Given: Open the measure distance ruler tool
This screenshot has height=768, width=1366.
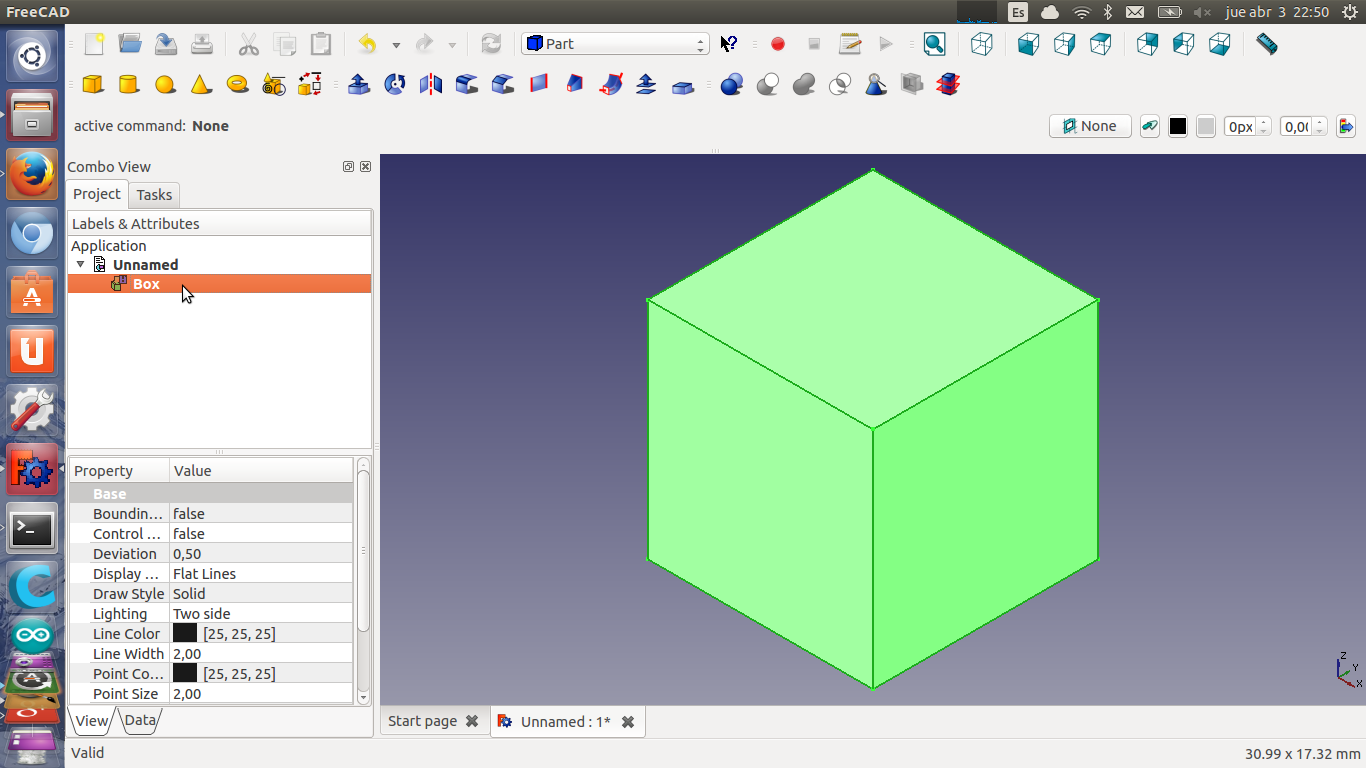Looking at the screenshot, I should click(1267, 44).
